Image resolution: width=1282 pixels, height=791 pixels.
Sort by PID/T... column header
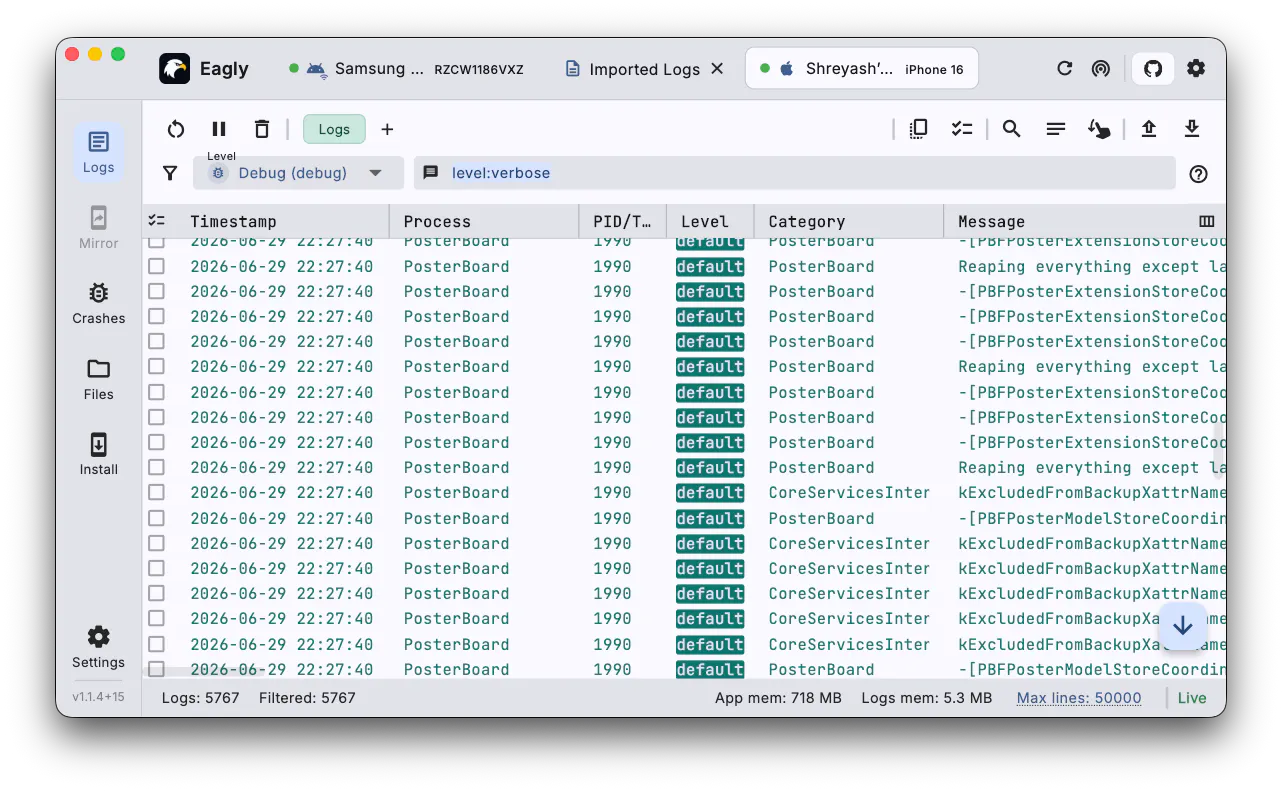click(x=622, y=222)
